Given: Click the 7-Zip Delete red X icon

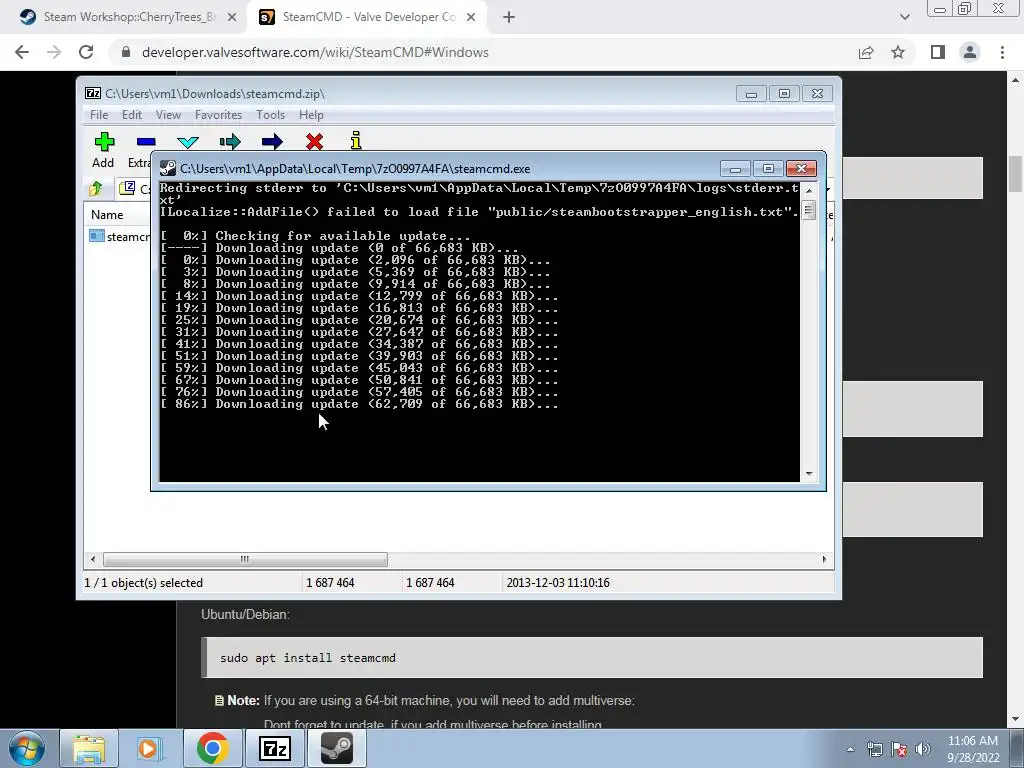Looking at the screenshot, I should [314, 142].
